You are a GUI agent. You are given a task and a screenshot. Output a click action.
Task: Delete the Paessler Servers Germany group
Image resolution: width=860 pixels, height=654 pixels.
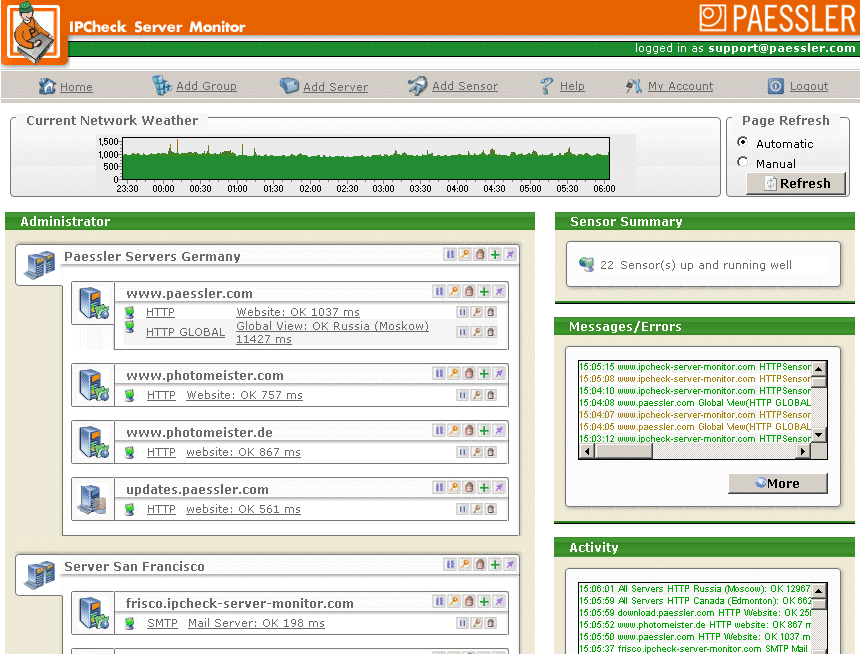[480, 254]
